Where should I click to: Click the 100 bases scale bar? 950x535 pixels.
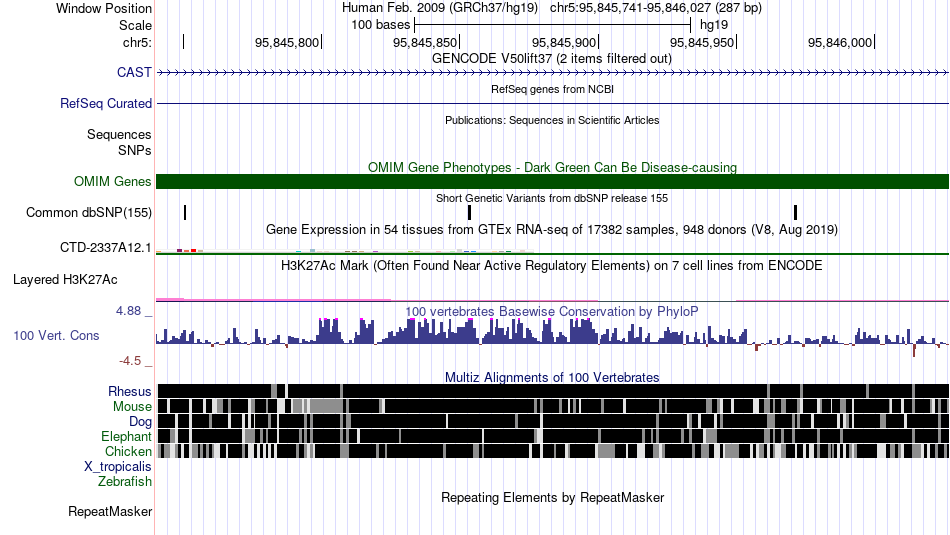click(553, 25)
